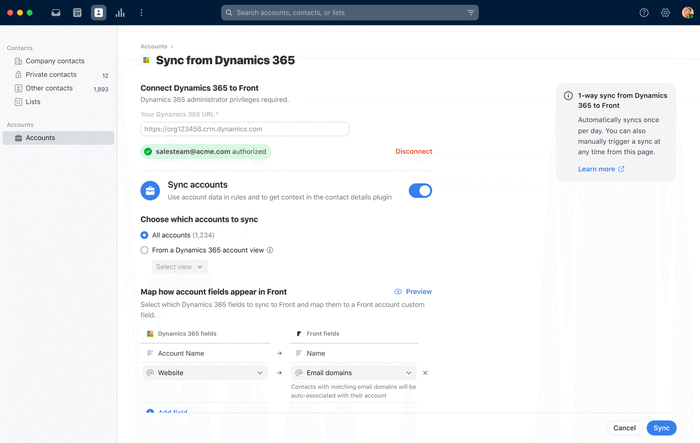Select From a Dynamics 365 account view radio
The height and width of the screenshot is (443, 700).
pos(144,250)
